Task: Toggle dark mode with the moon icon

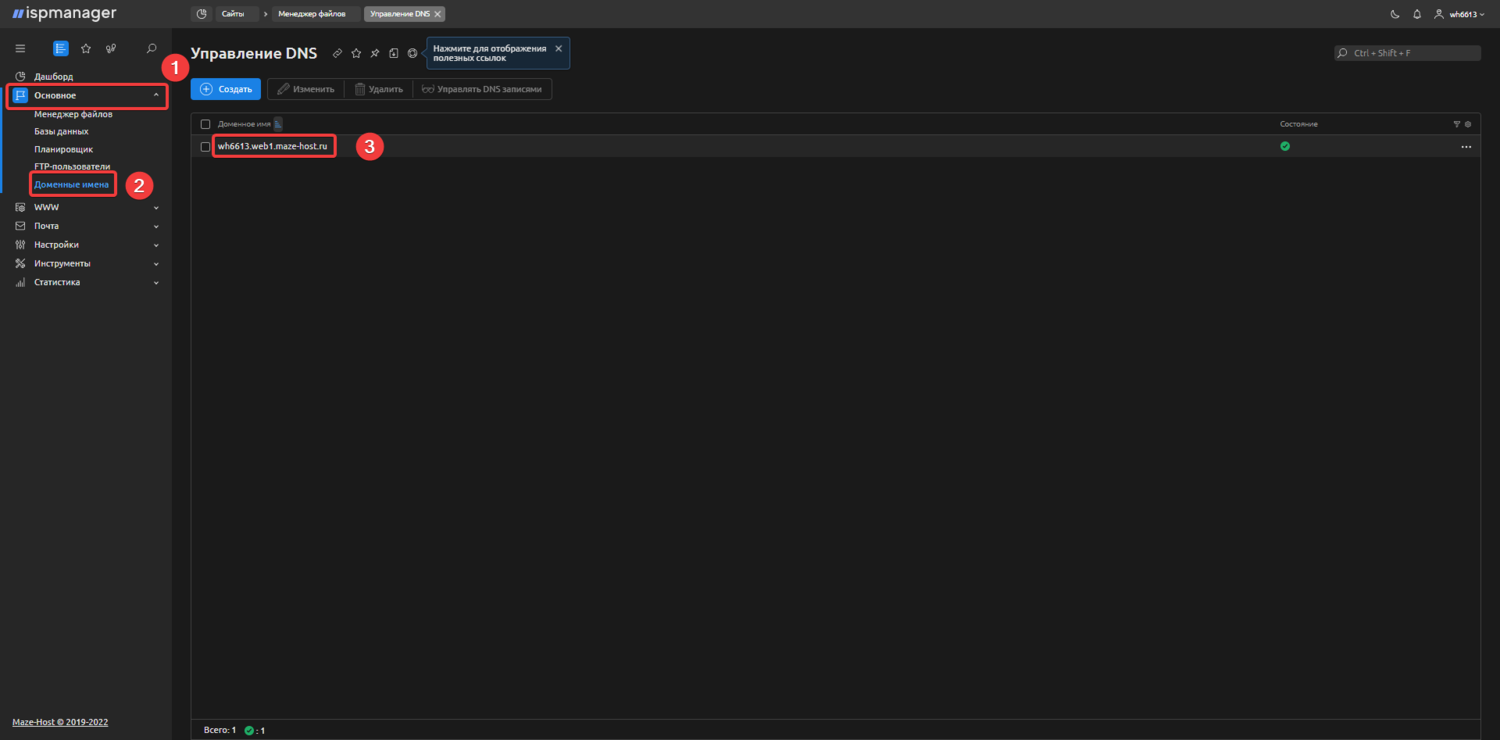Action: pyautogui.click(x=1395, y=14)
